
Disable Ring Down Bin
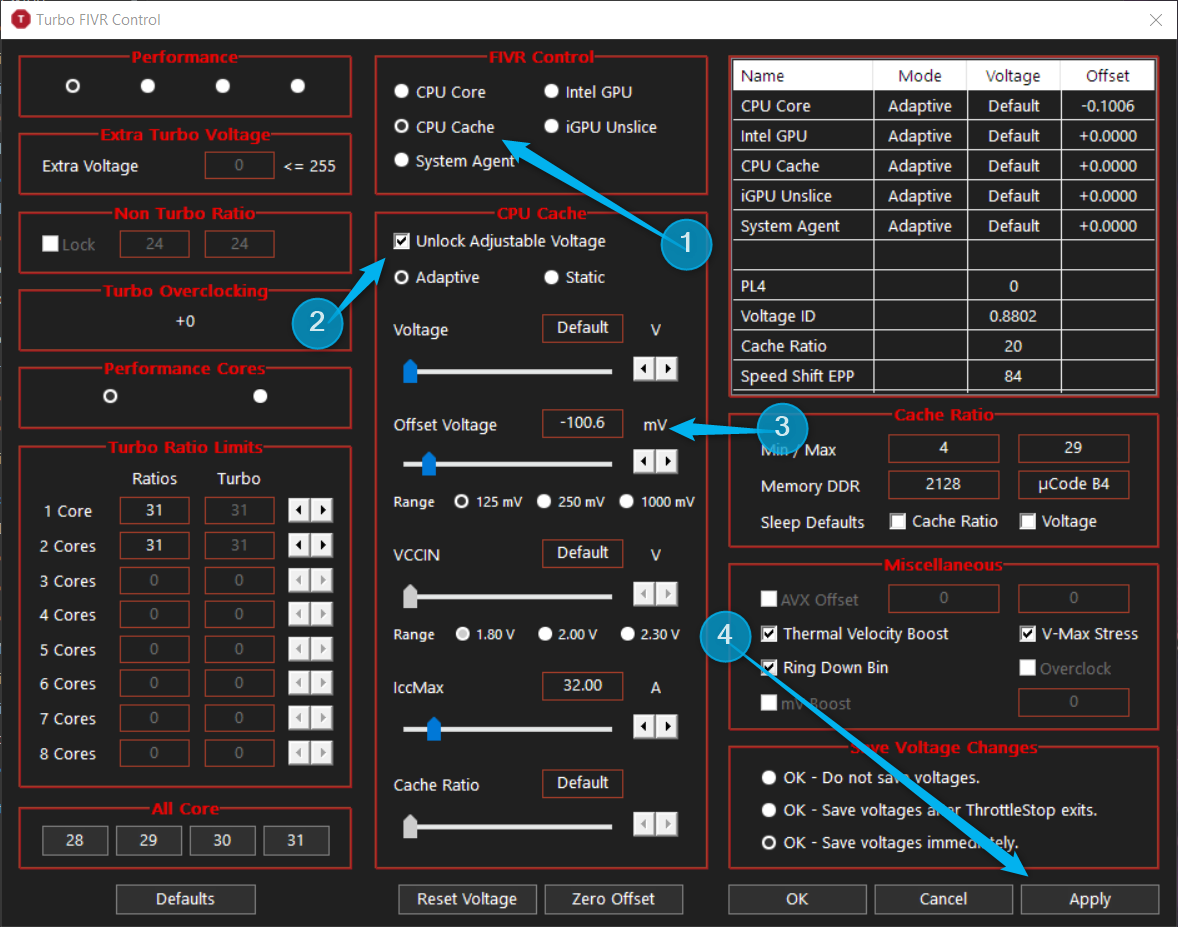(767, 667)
